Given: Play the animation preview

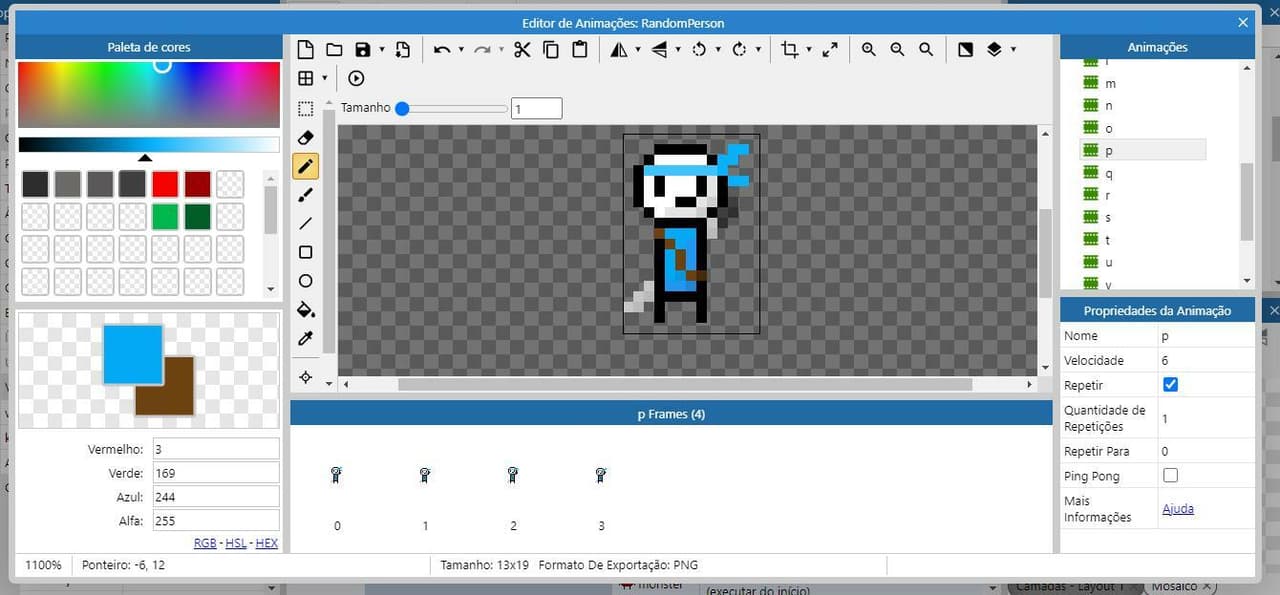Looking at the screenshot, I should click(356, 78).
